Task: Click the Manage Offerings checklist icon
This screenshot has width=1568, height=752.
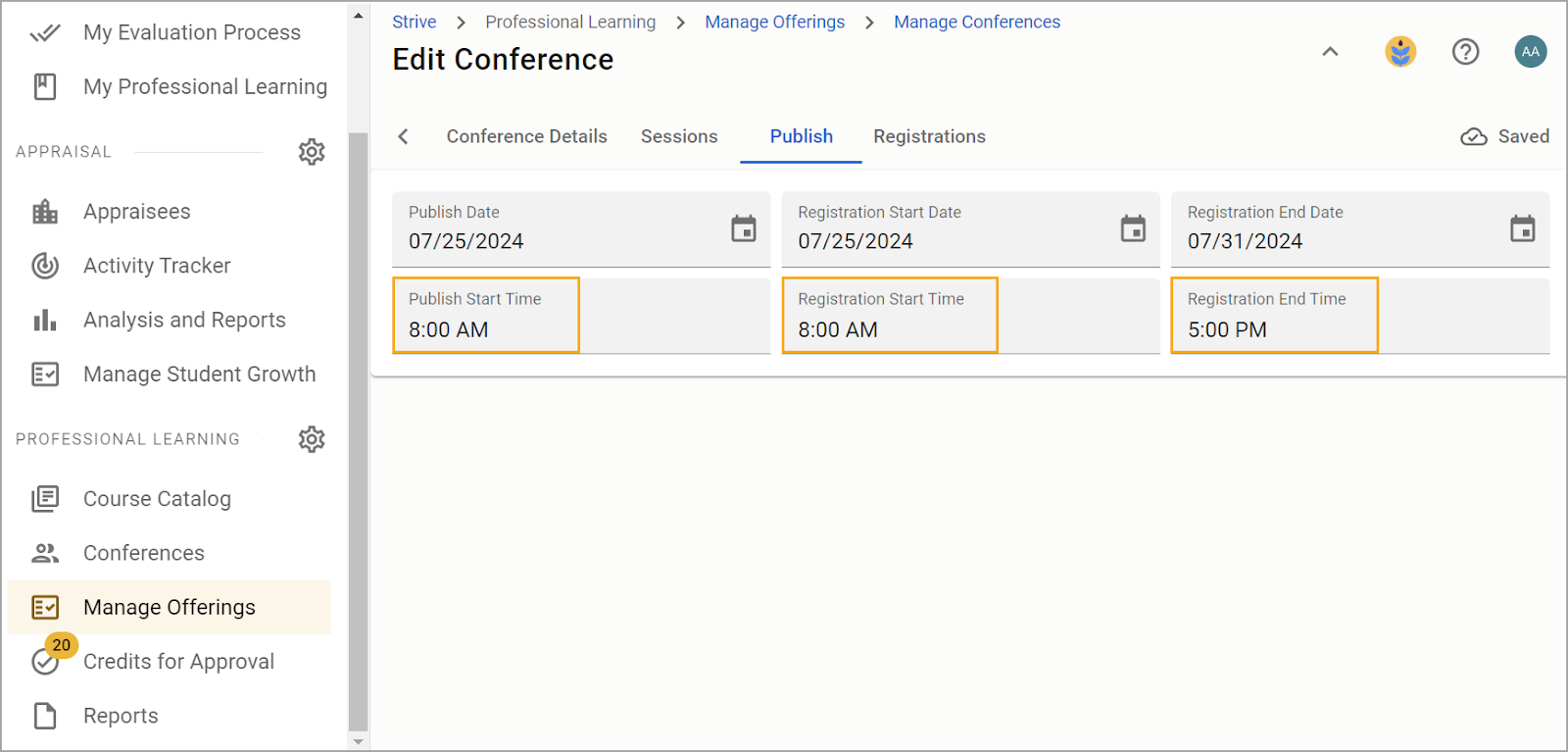Action: pyautogui.click(x=45, y=608)
